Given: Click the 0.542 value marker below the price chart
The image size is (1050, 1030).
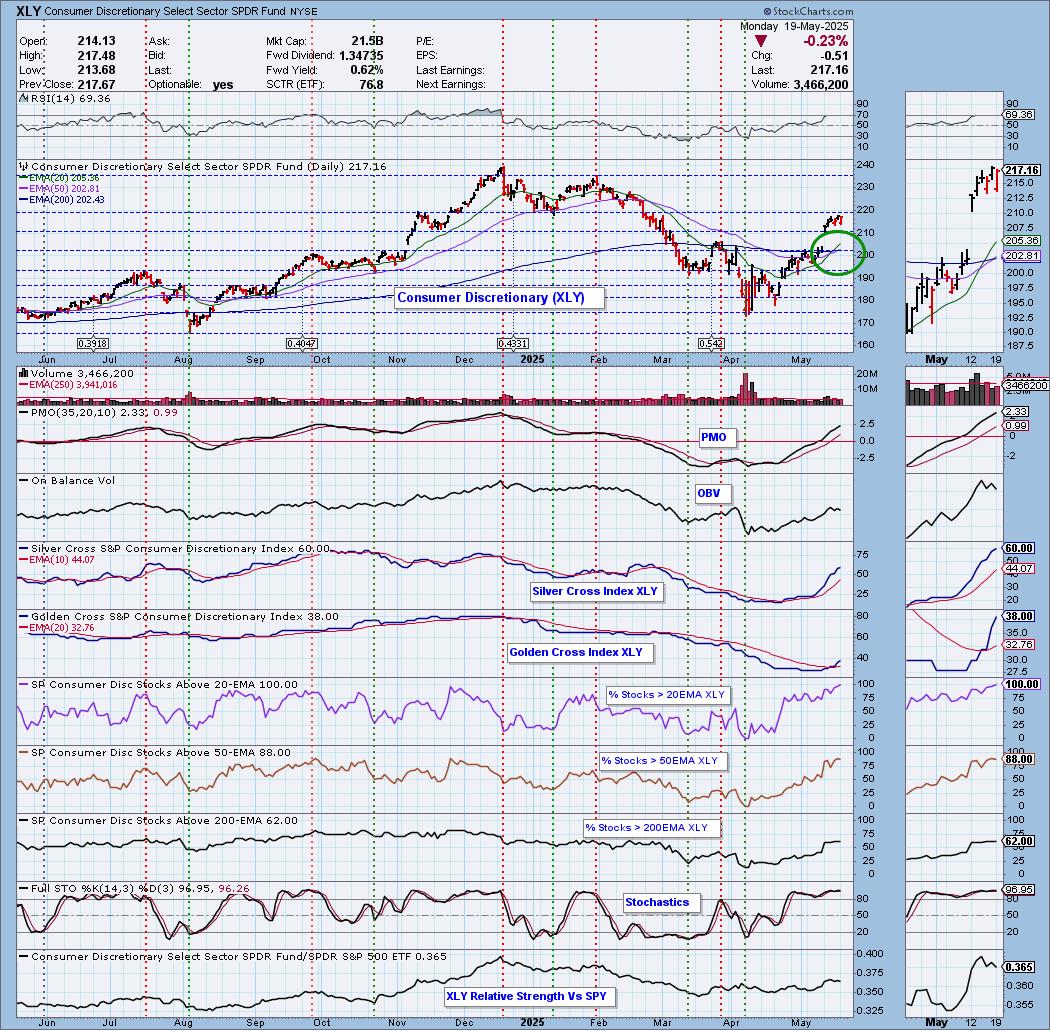Looking at the screenshot, I should click(x=710, y=343).
